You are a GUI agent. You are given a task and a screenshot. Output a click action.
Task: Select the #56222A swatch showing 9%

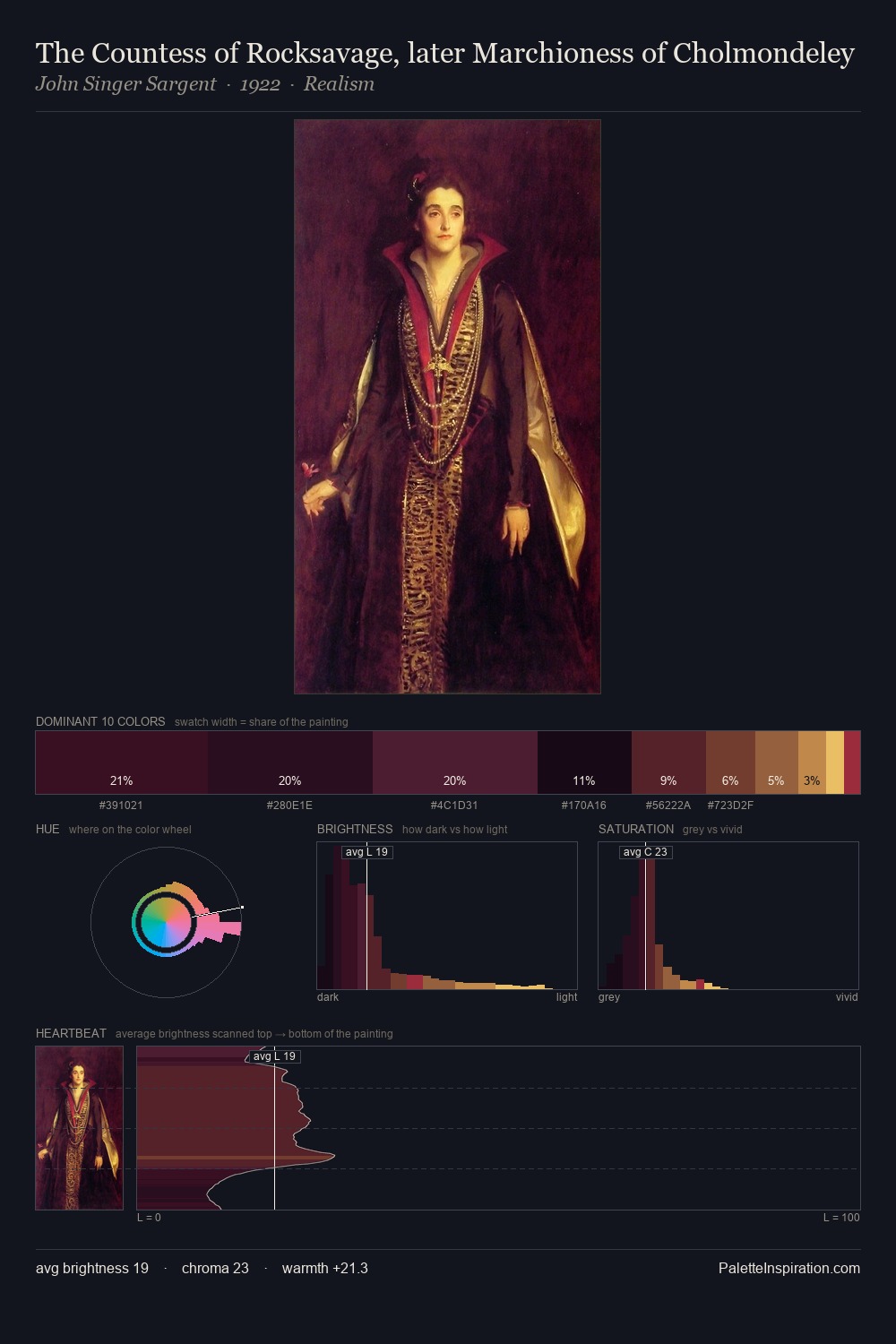coord(668,762)
